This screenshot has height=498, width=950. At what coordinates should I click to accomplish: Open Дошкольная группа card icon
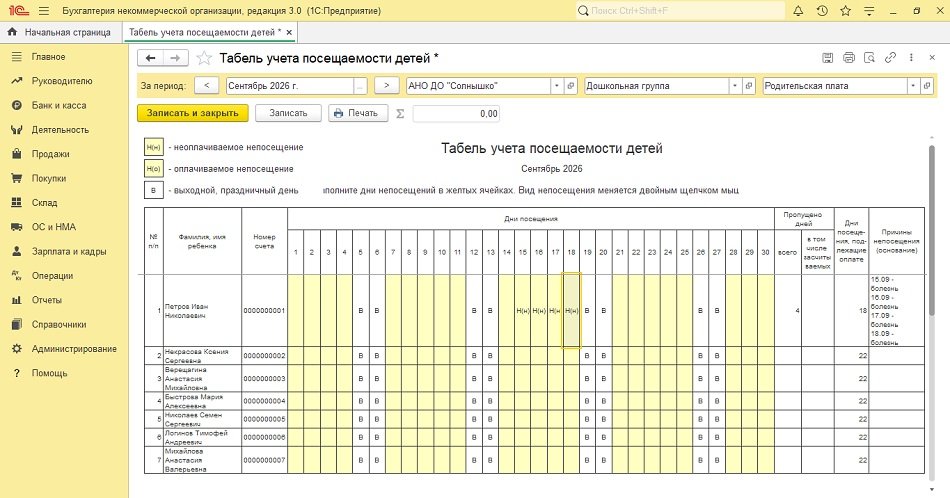749,86
